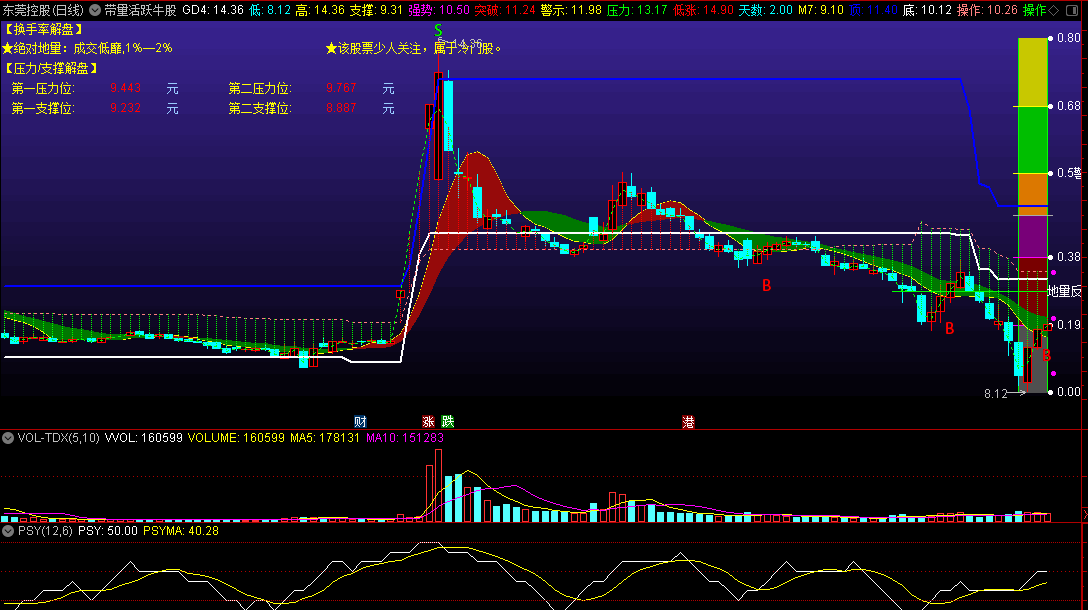Screen dimensions: 1088x610
Task: Click the square window icon beside the diamond
Action: (x=1072, y=10)
